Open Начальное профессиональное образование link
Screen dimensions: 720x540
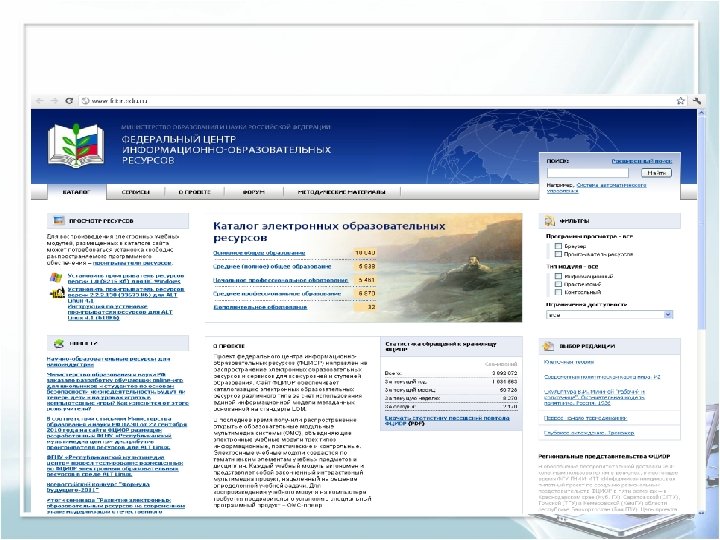point(281,280)
